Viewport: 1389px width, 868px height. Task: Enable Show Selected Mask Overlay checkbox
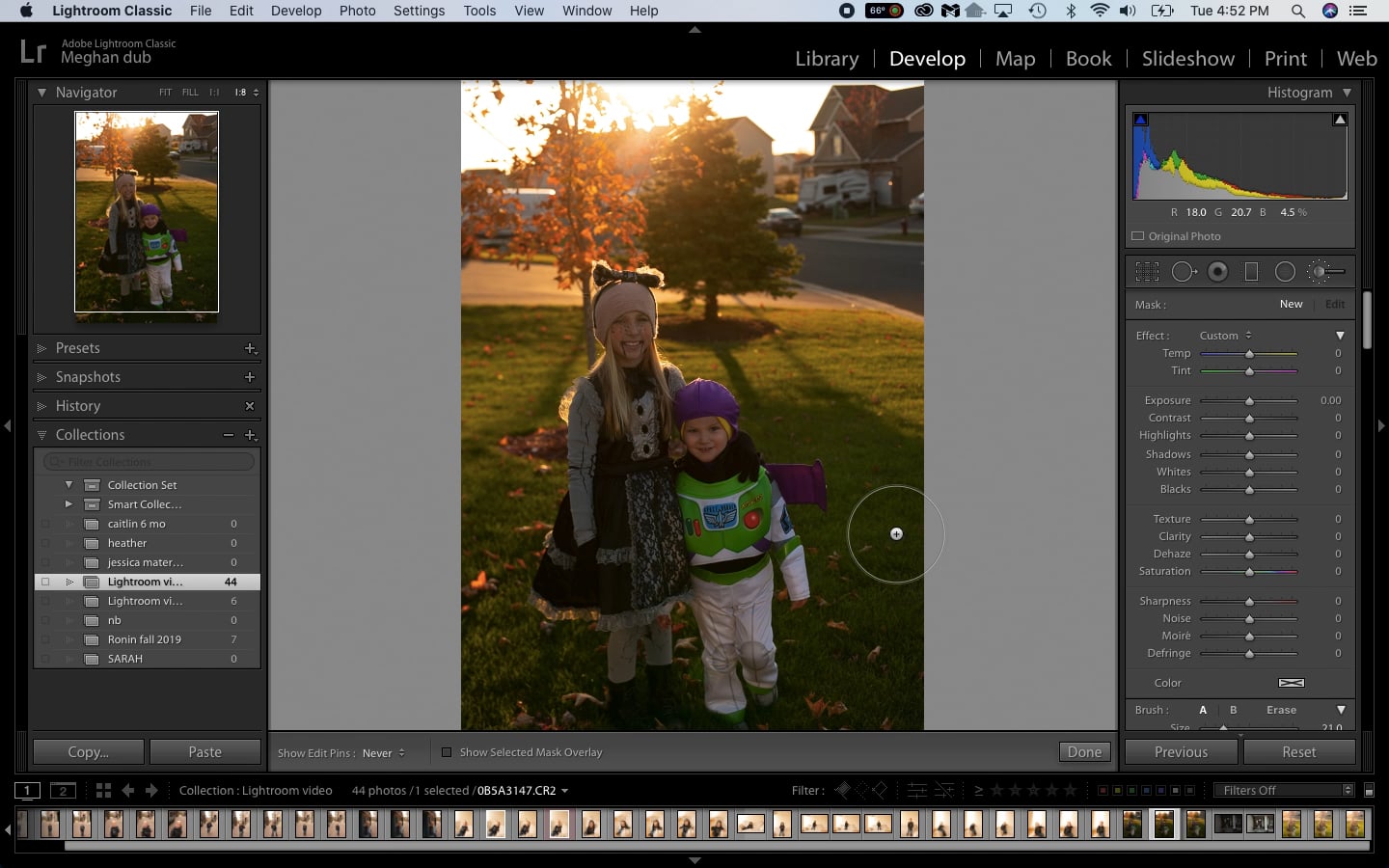[x=446, y=752]
